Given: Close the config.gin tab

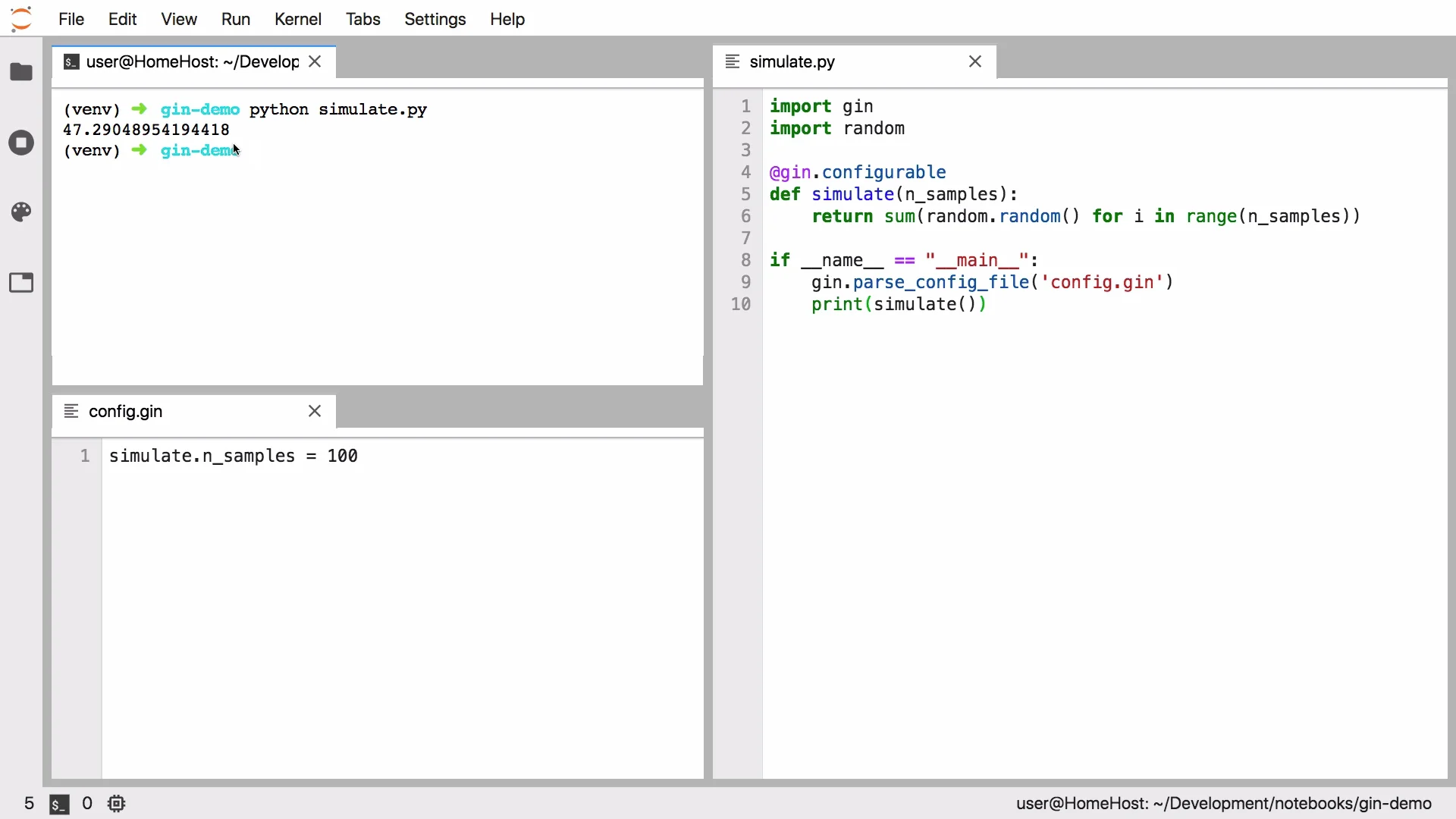Looking at the screenshot, I should (315, 411).
